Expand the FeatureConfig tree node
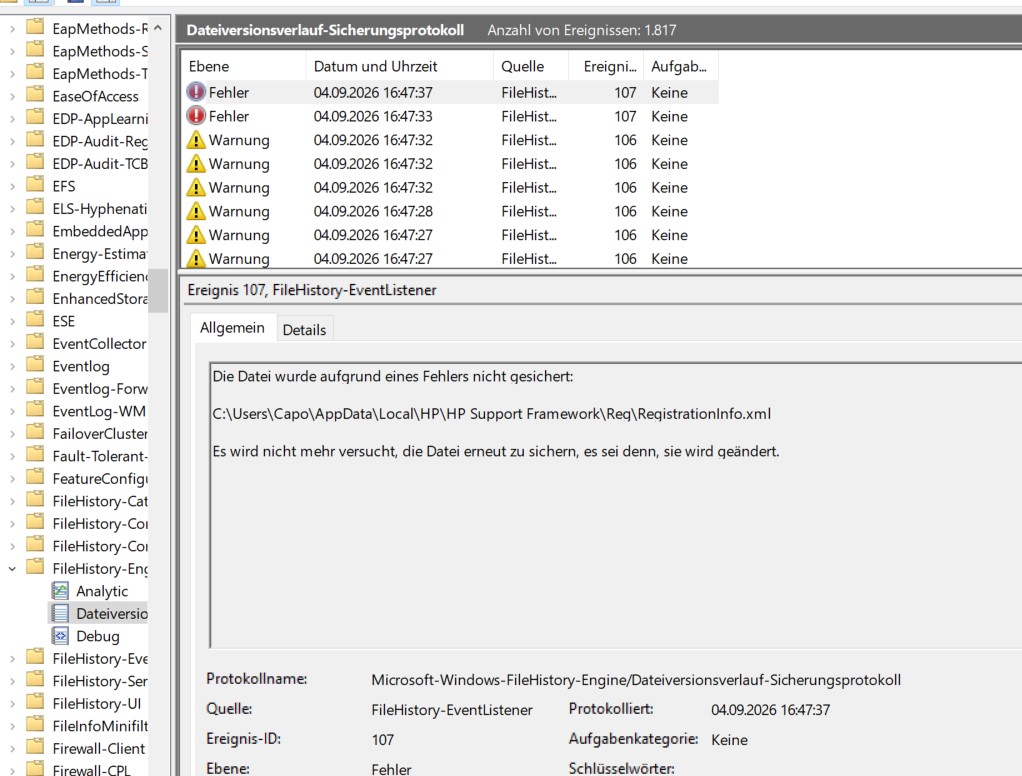This screenshot has height=776, width=1022. coord(12,479)
